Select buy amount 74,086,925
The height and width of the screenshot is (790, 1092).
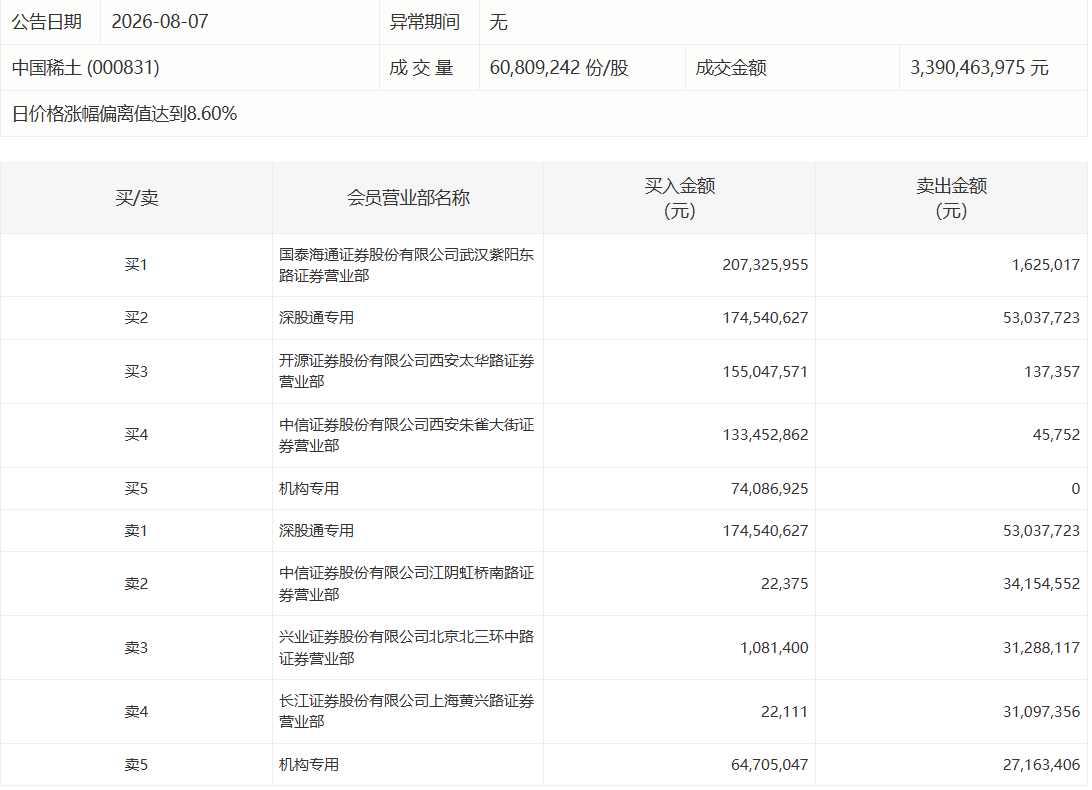(x=769, y=488)
